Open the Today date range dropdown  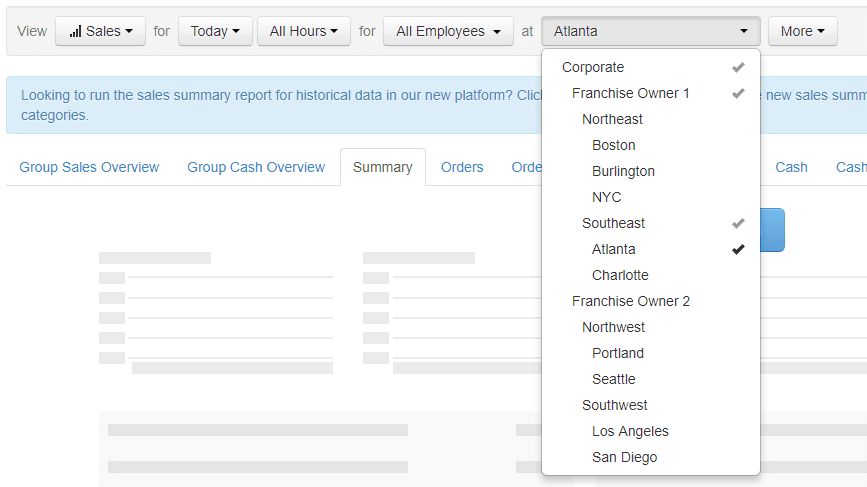(215, 31)
